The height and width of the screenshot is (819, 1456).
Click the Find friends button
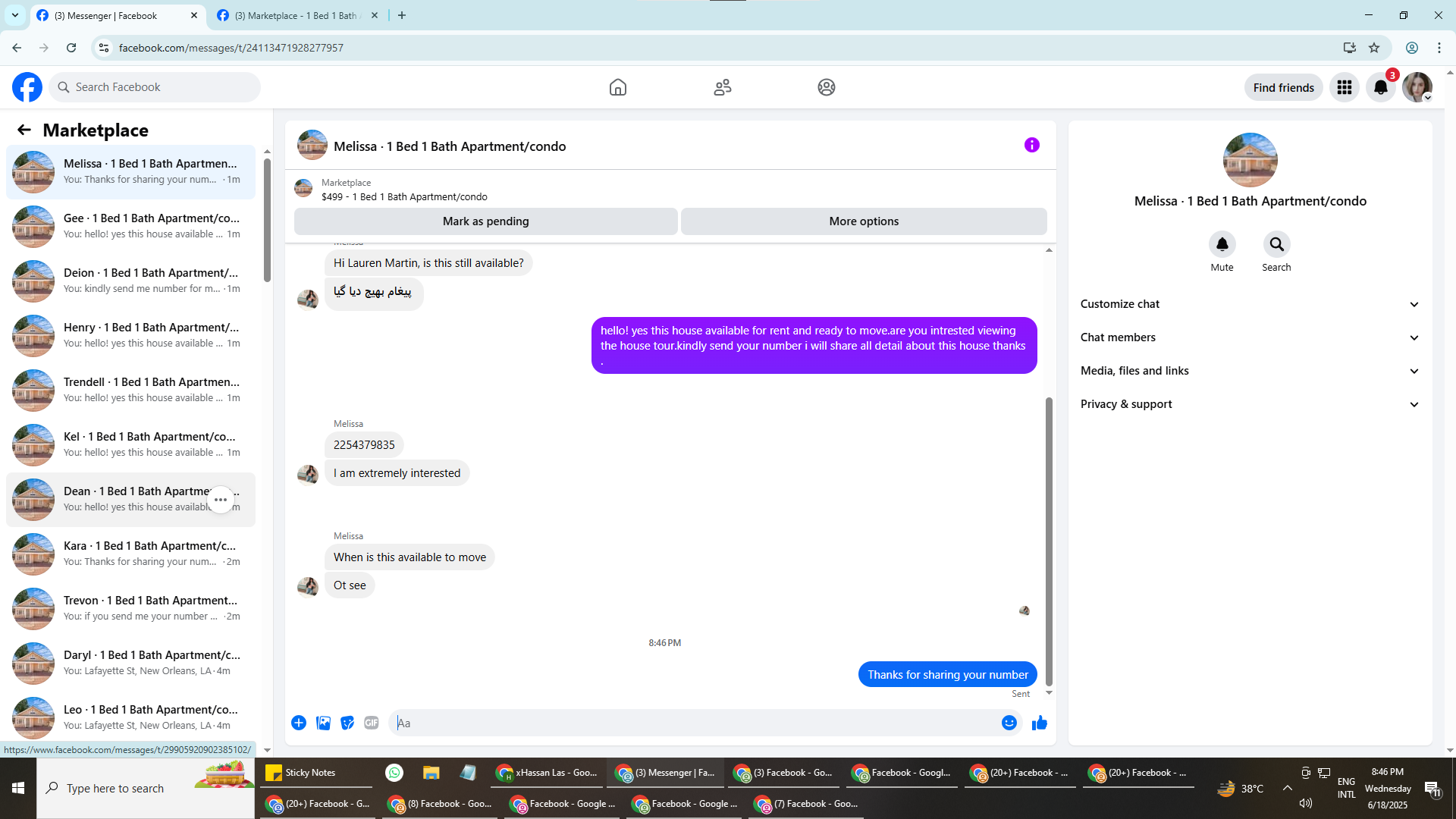1284,87
